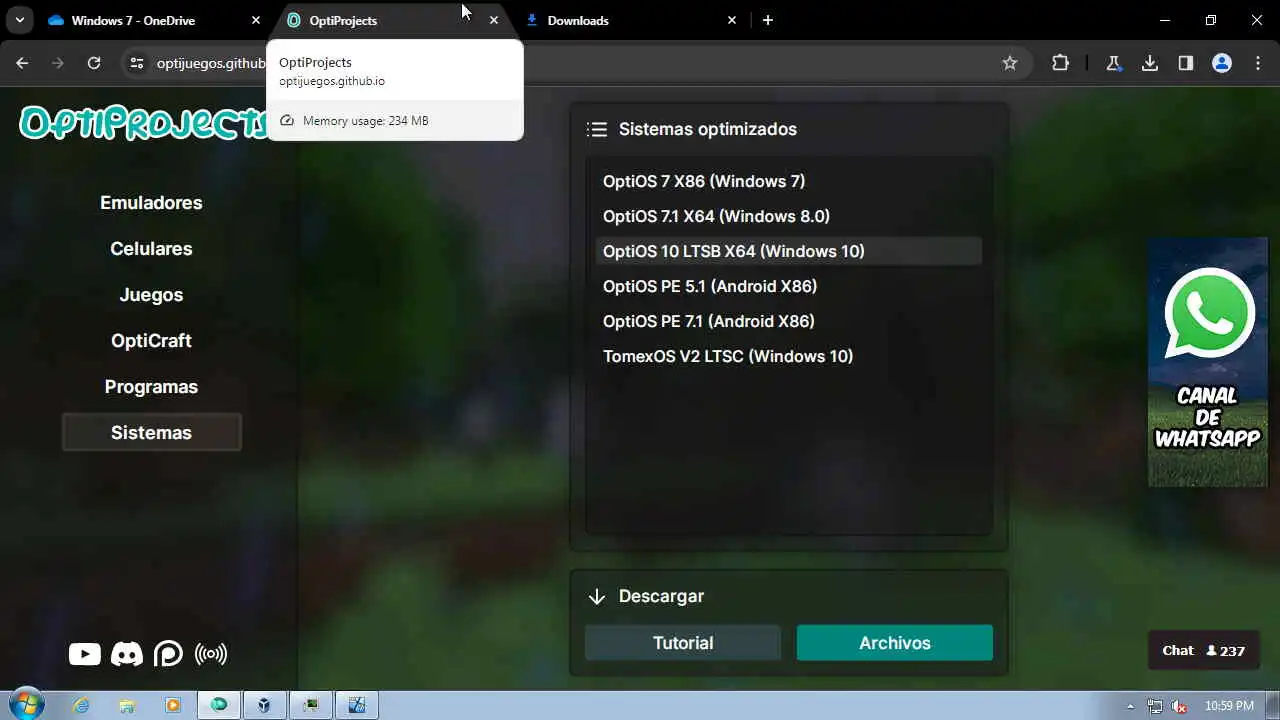Image resolution: width=1280 pixels, height=720 pixels.
Task: Close the Downloads tab
Action: (732, 20)
